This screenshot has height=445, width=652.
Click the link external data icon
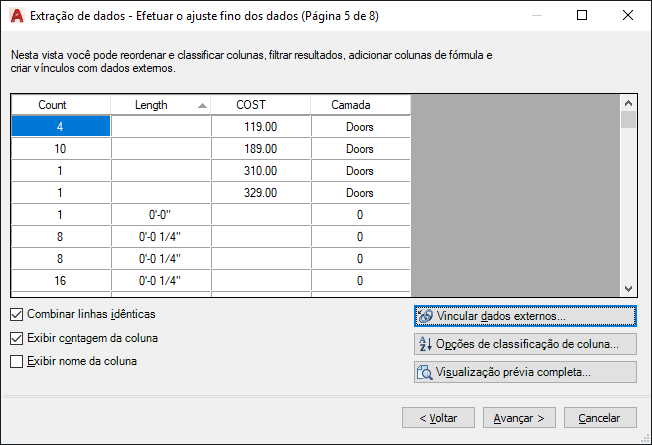pyautogui.click(x=425, y=316)
